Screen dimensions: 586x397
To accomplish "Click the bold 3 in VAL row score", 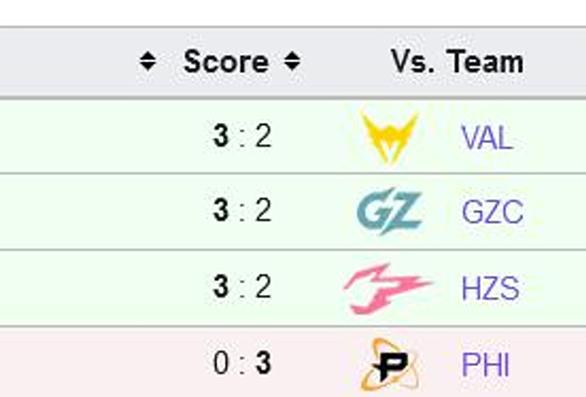I will 221,136.
